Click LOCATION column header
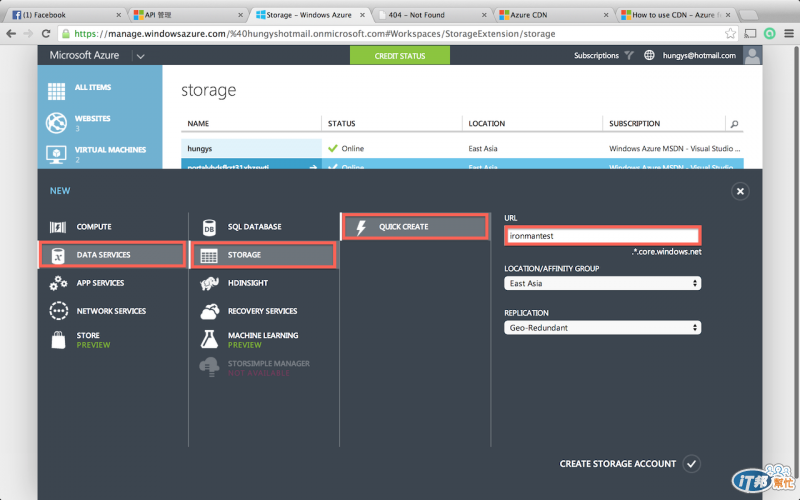 tap(487, 123)
